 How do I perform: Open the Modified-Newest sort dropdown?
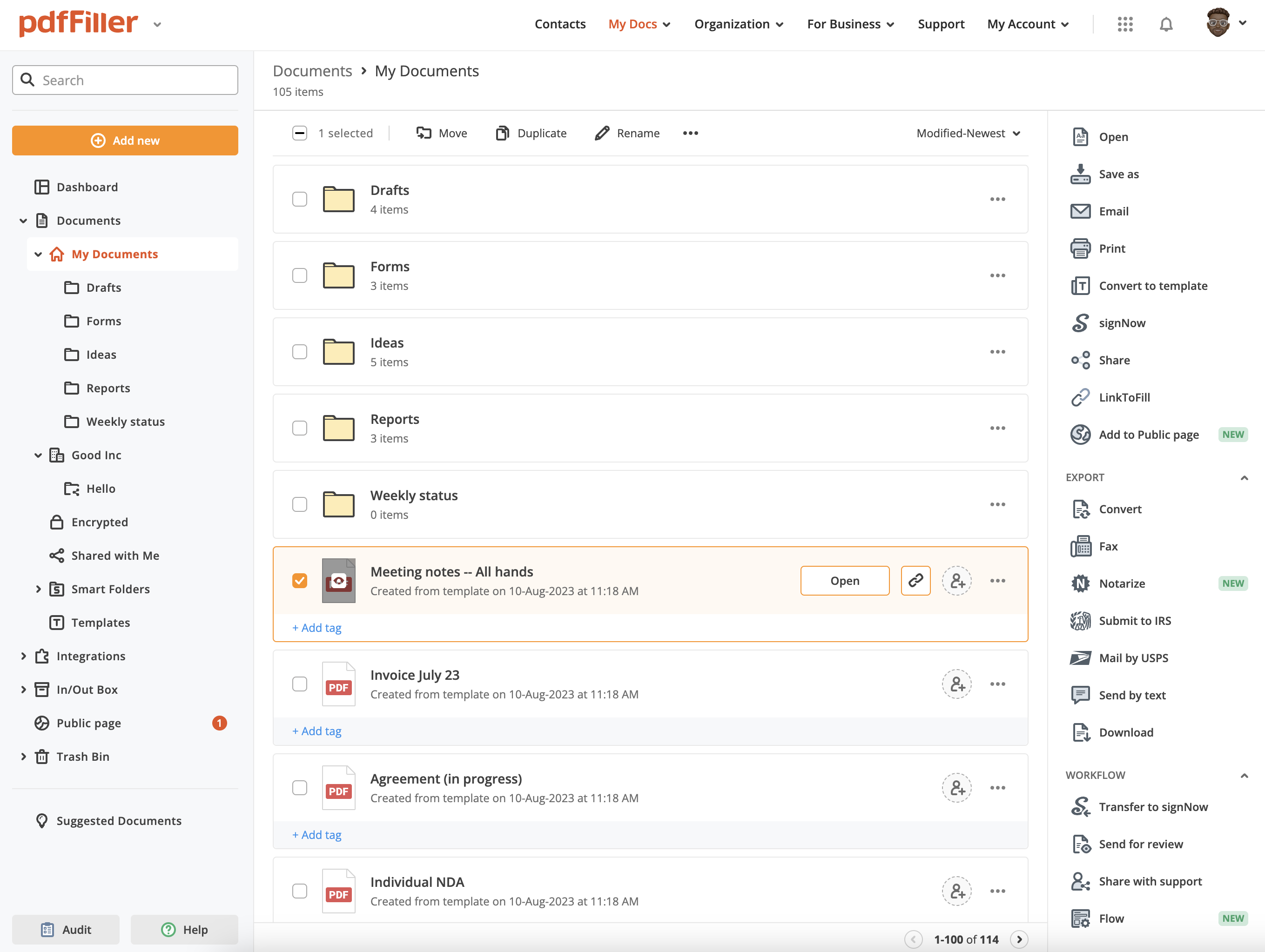point(968,133)
